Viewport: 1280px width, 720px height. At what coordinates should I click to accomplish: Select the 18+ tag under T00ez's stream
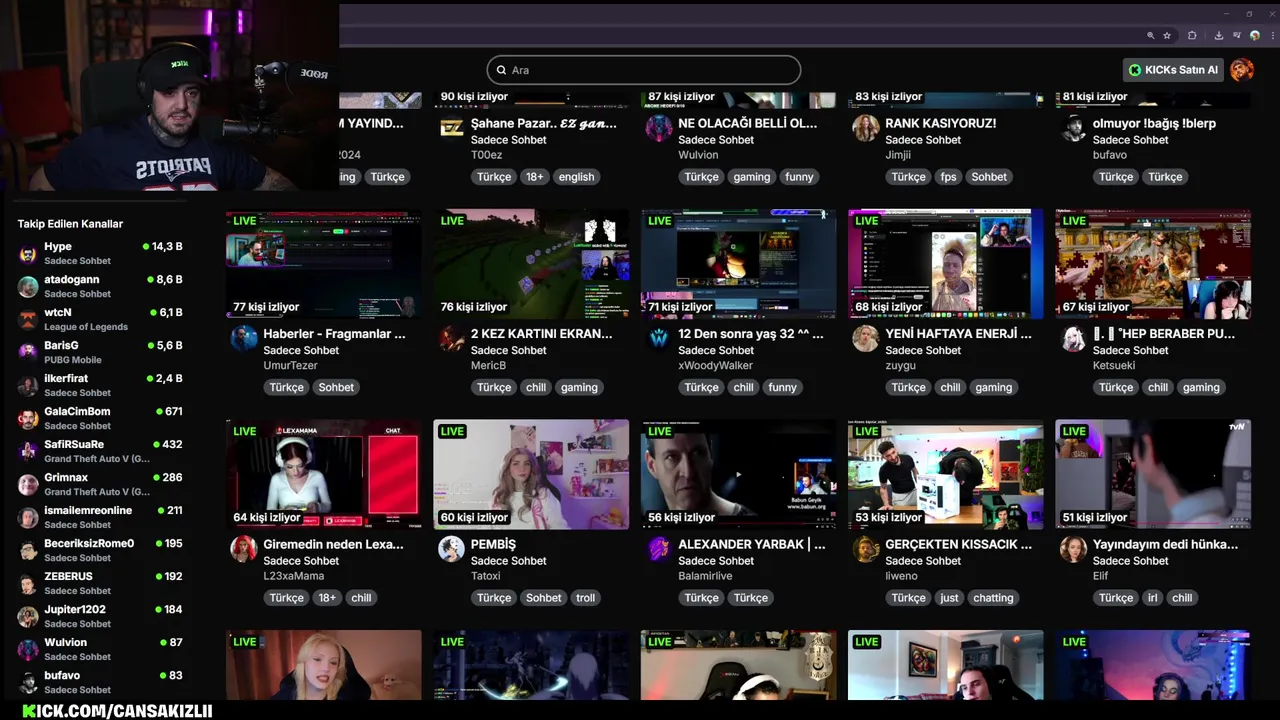[535, 177]
